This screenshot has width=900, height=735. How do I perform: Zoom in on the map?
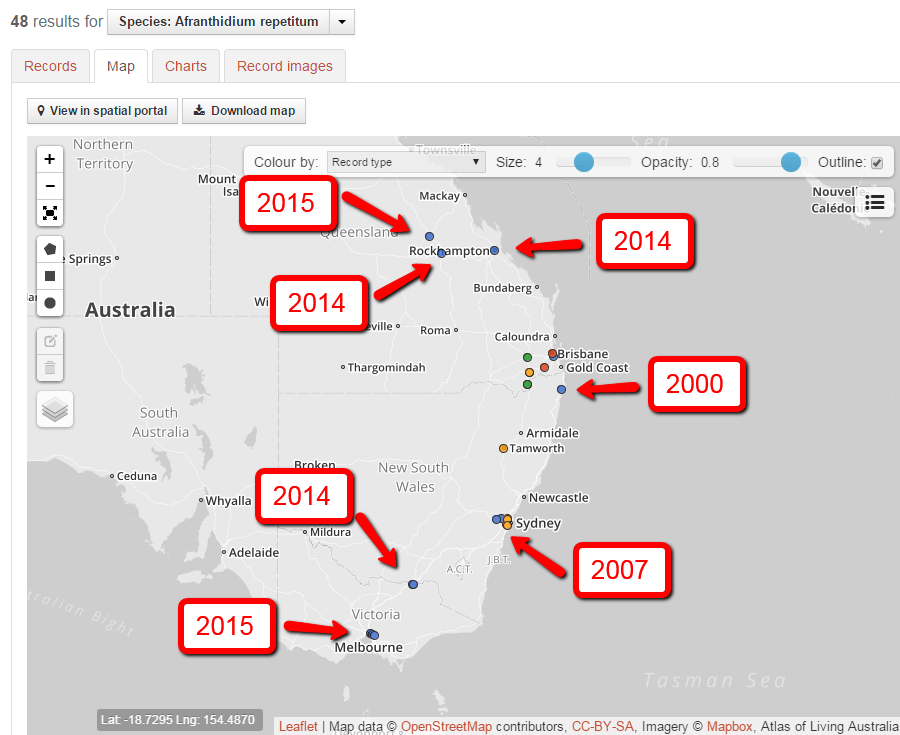click(50, 159)
